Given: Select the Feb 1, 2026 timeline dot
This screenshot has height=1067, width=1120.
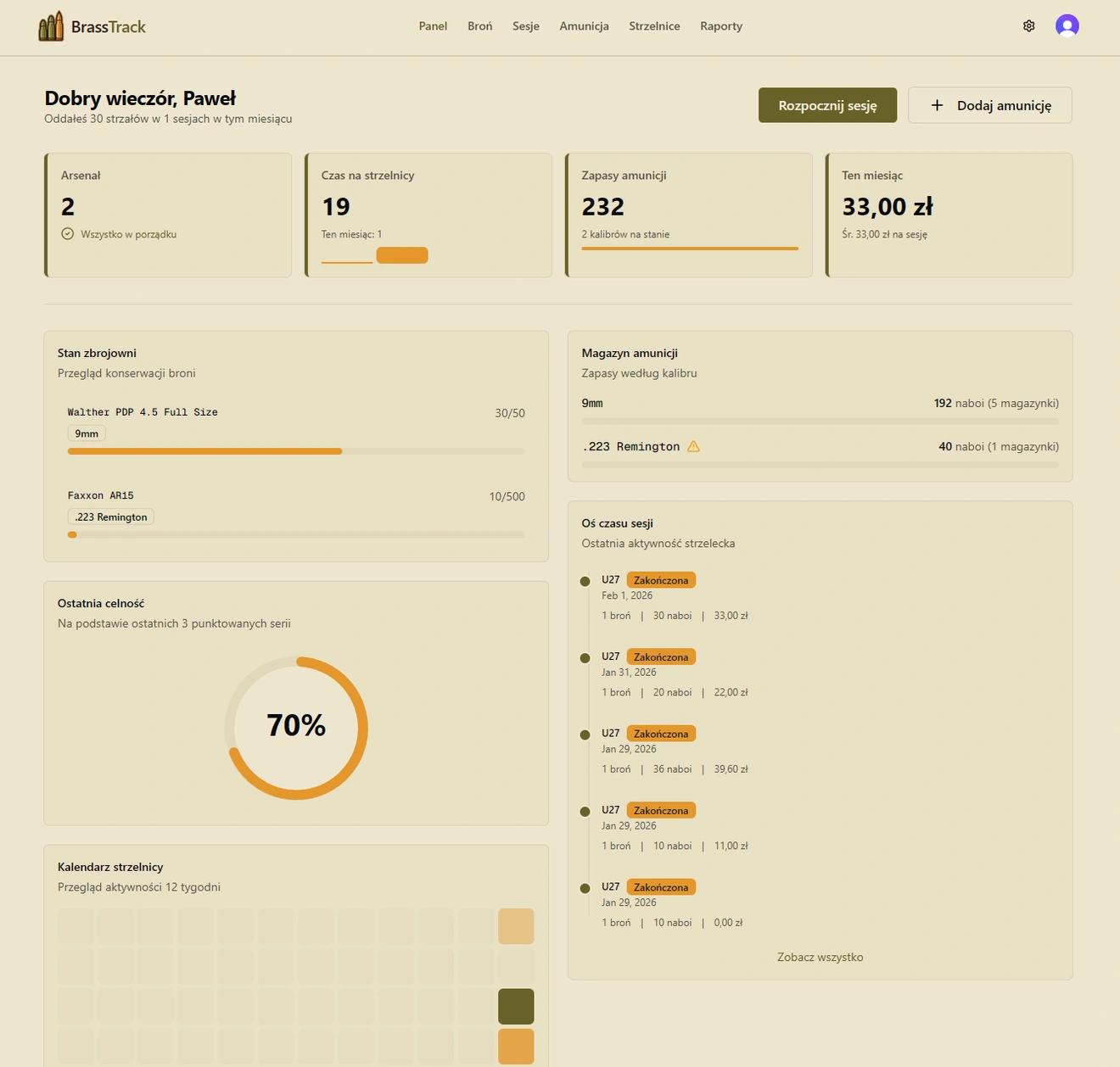Looking at the screenshot, I should point(585,582).
